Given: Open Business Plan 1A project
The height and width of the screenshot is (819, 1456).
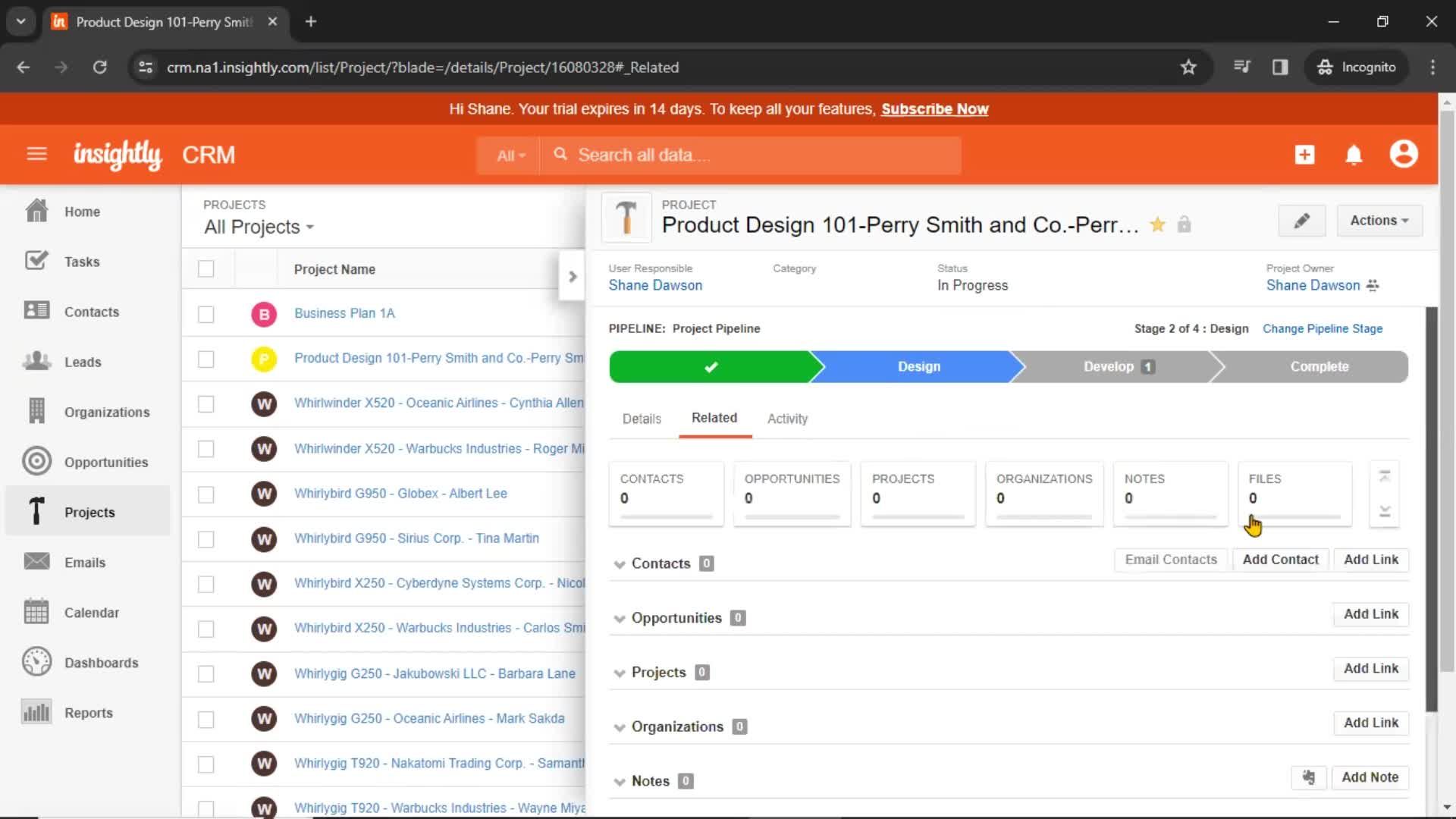Looking at the screenshot, I should click(x=344, y=313).
